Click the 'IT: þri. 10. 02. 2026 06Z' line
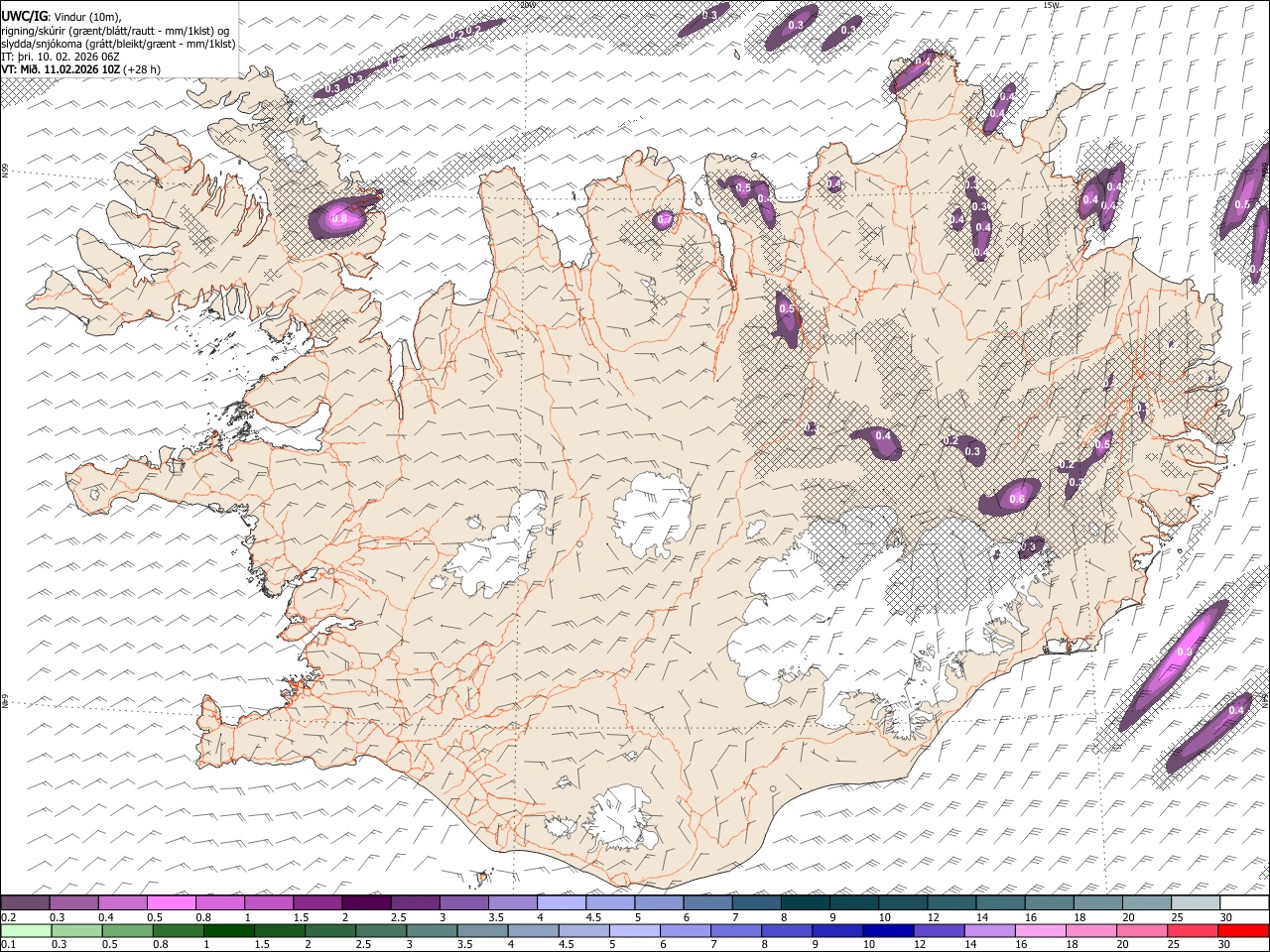1270x952 pixels. (x=61, y=57)
